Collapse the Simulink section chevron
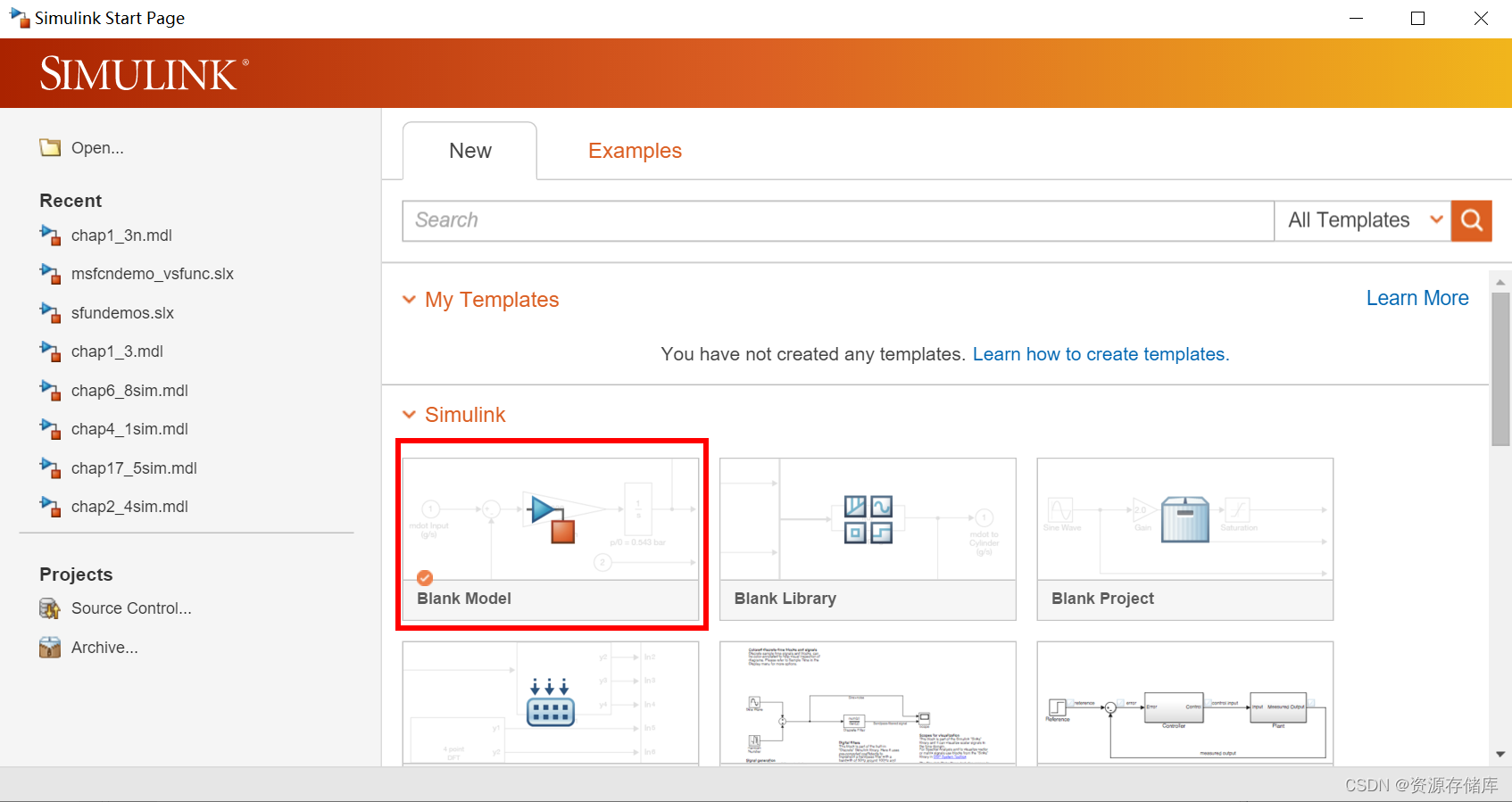 tap(409, 415)
